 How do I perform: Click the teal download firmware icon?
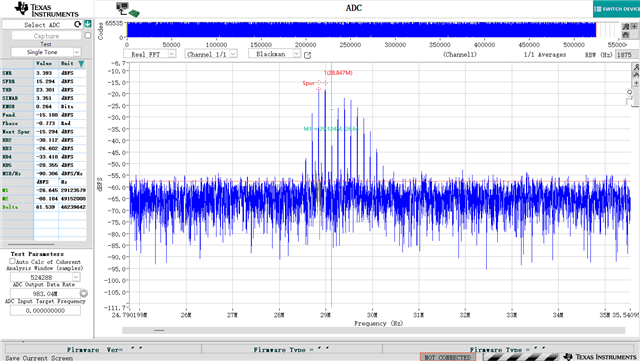pos(88,24)
